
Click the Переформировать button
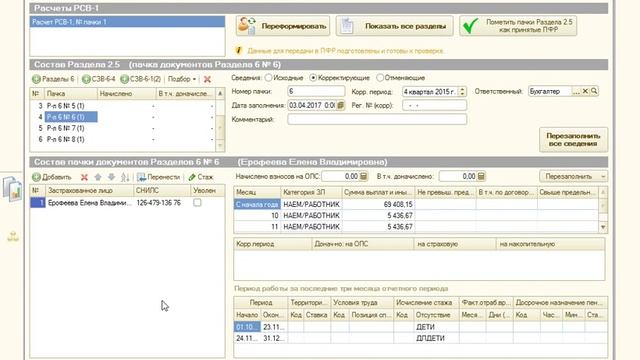point(282,26)
